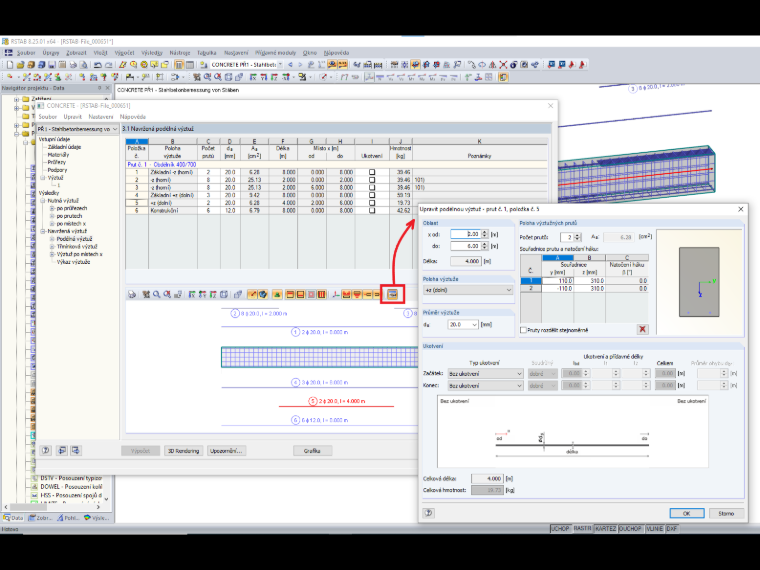
Task: Open the Výpočet menu in main window
Action: [125, 52]
